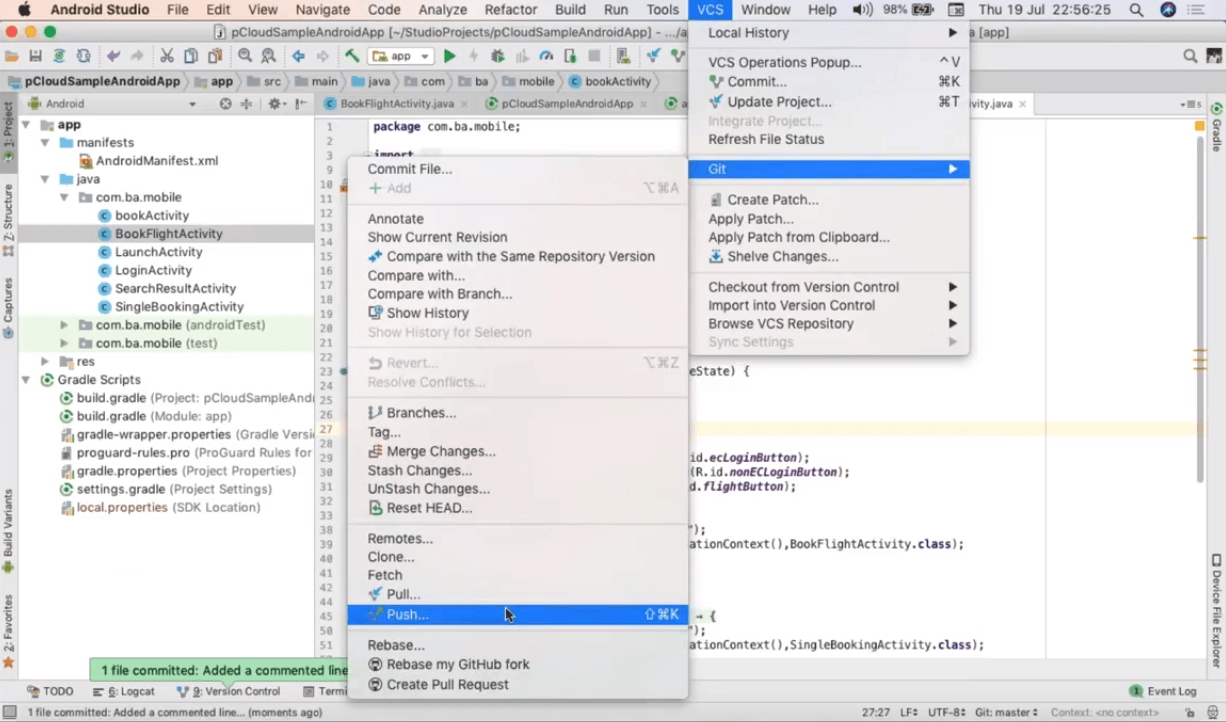Select Branches... in Git submenu
Viewport: 1226px width, 722px height.
point(518,413)
